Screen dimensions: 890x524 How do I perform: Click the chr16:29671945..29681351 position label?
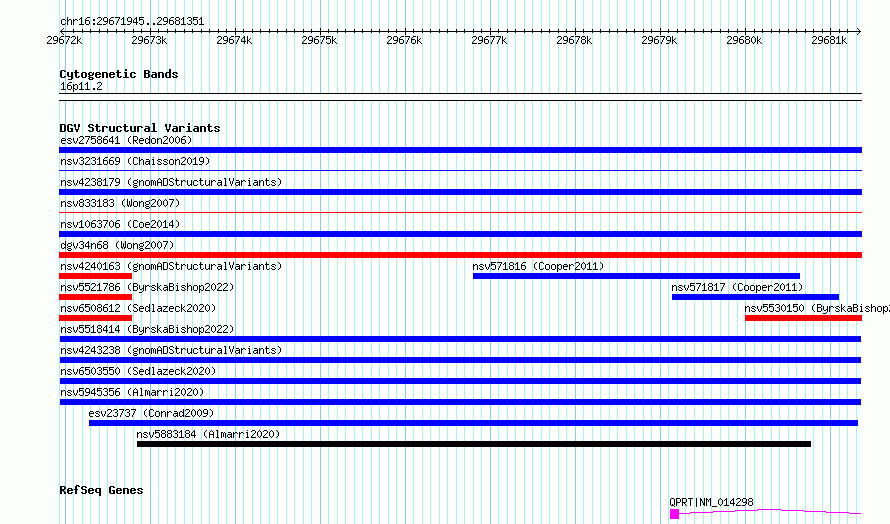pyautogui.click(x=132, y=21)
